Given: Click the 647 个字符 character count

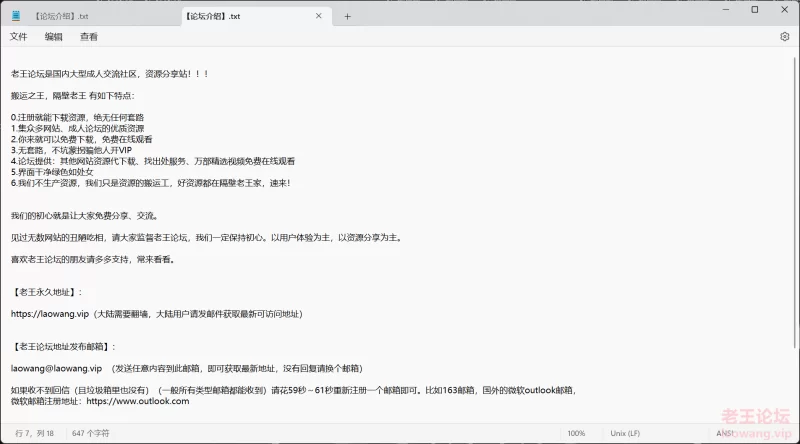Looking at the screenshot, I should coord(91,433).
